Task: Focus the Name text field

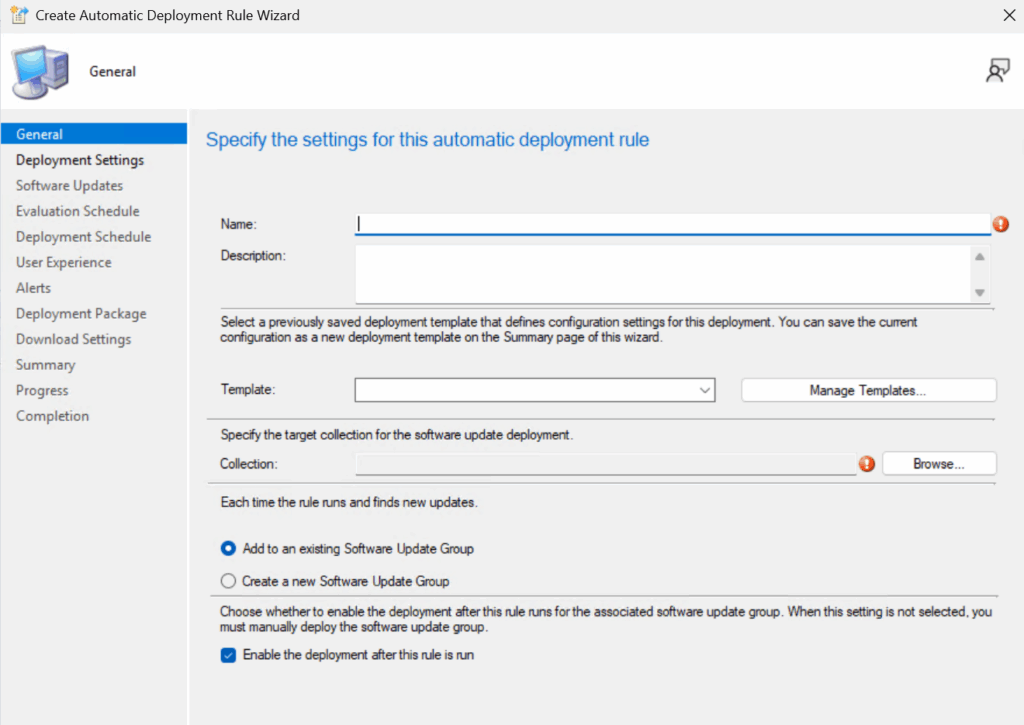Action: click(672, 225)
